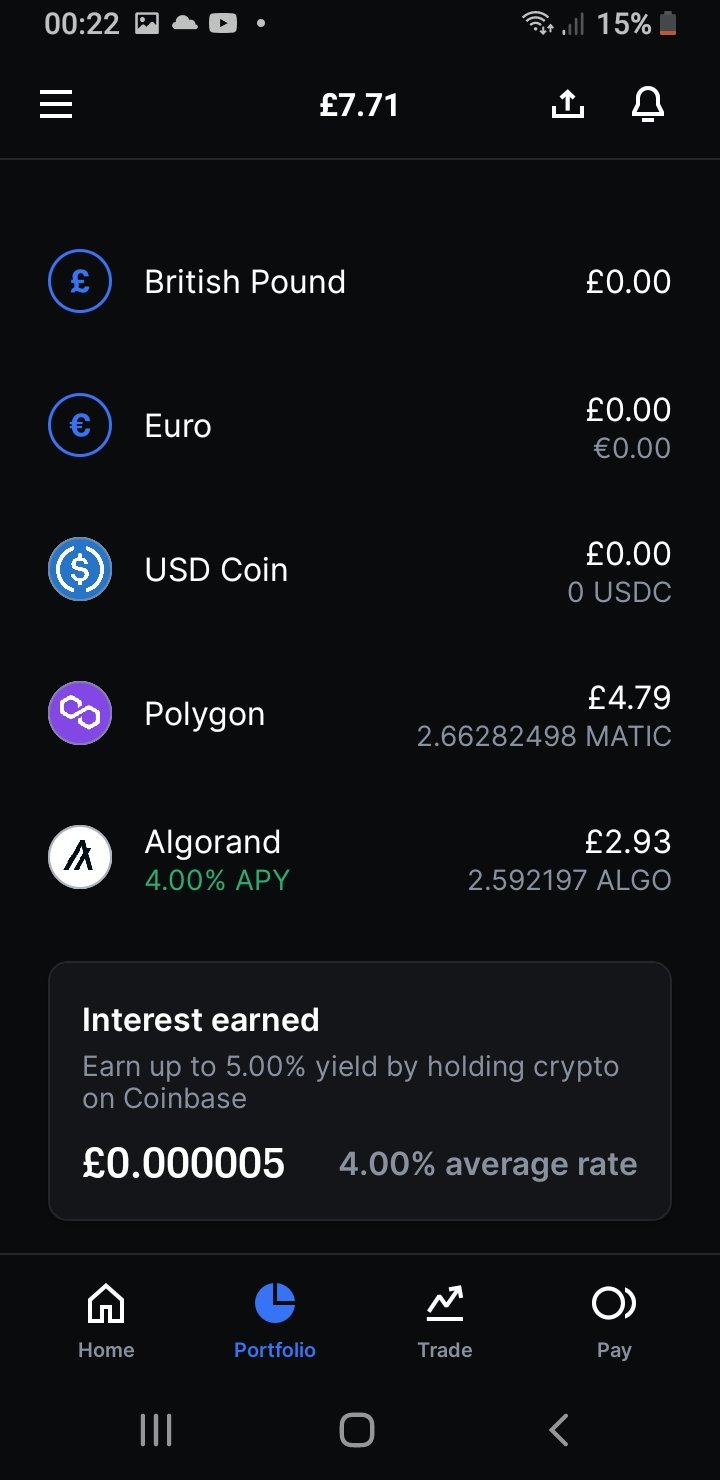The height and width of the screenshot is (1480, 720).
Task: Open the Pay tab
Action: click(x=614, y=1320)
